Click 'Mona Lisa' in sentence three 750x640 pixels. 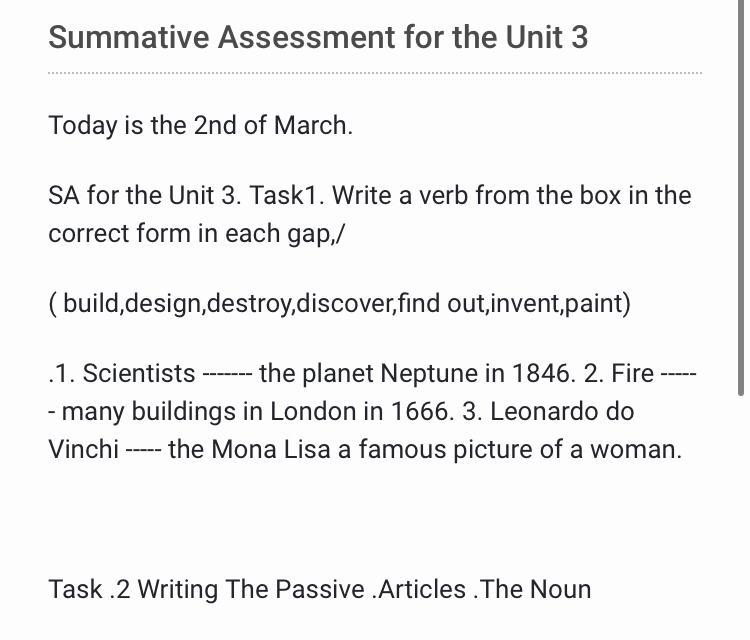pyautogui.click(x=268, y=450)
